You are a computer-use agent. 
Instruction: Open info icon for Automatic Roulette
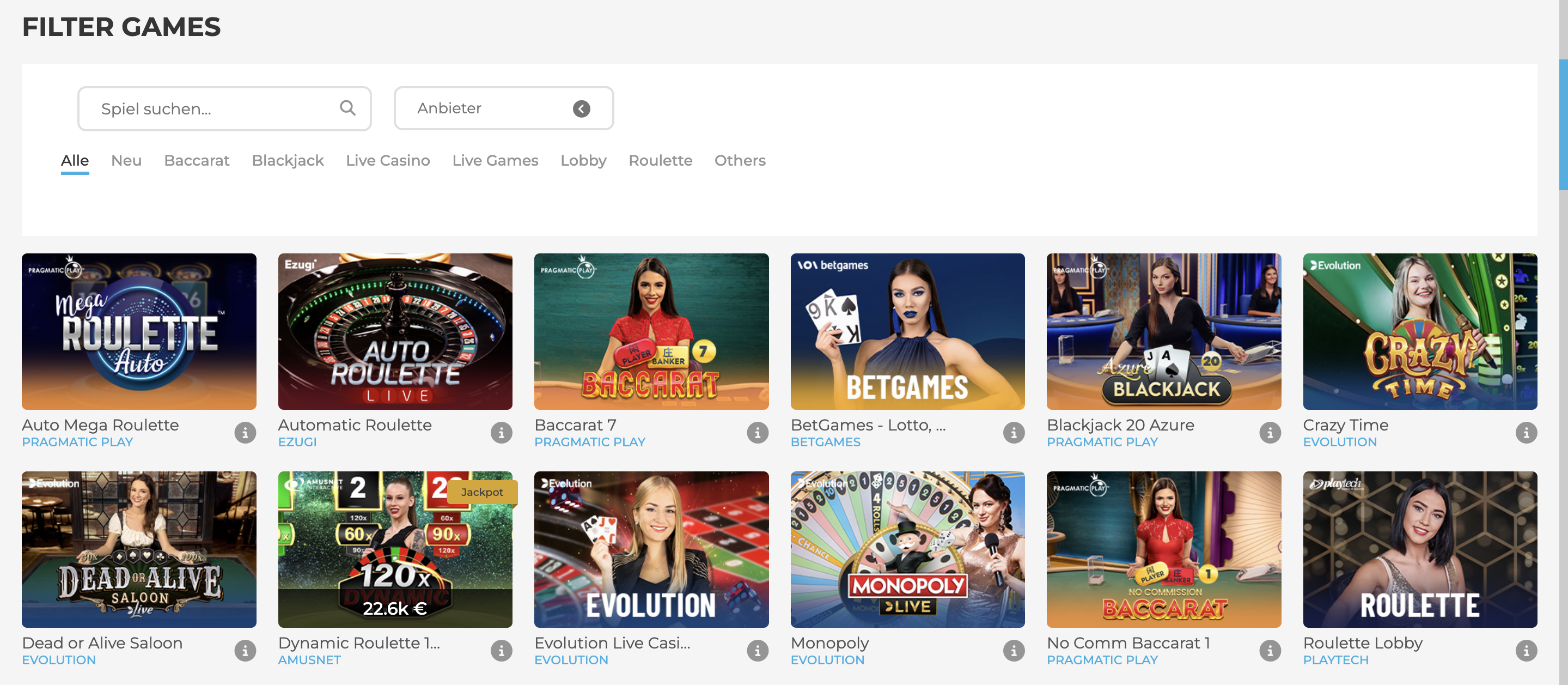(501, 433)
